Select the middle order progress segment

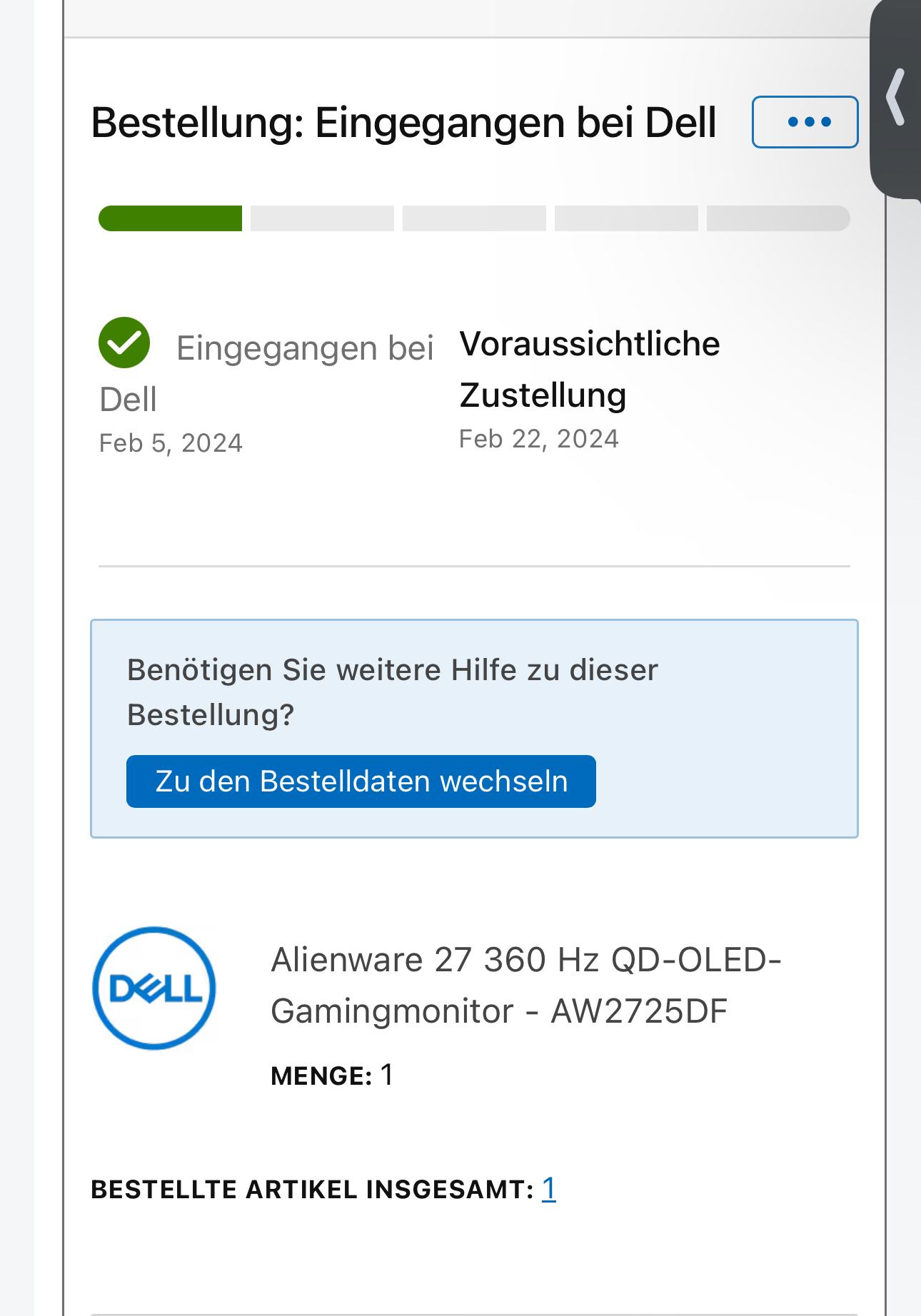pyautogui.click(x=474, y=218)
